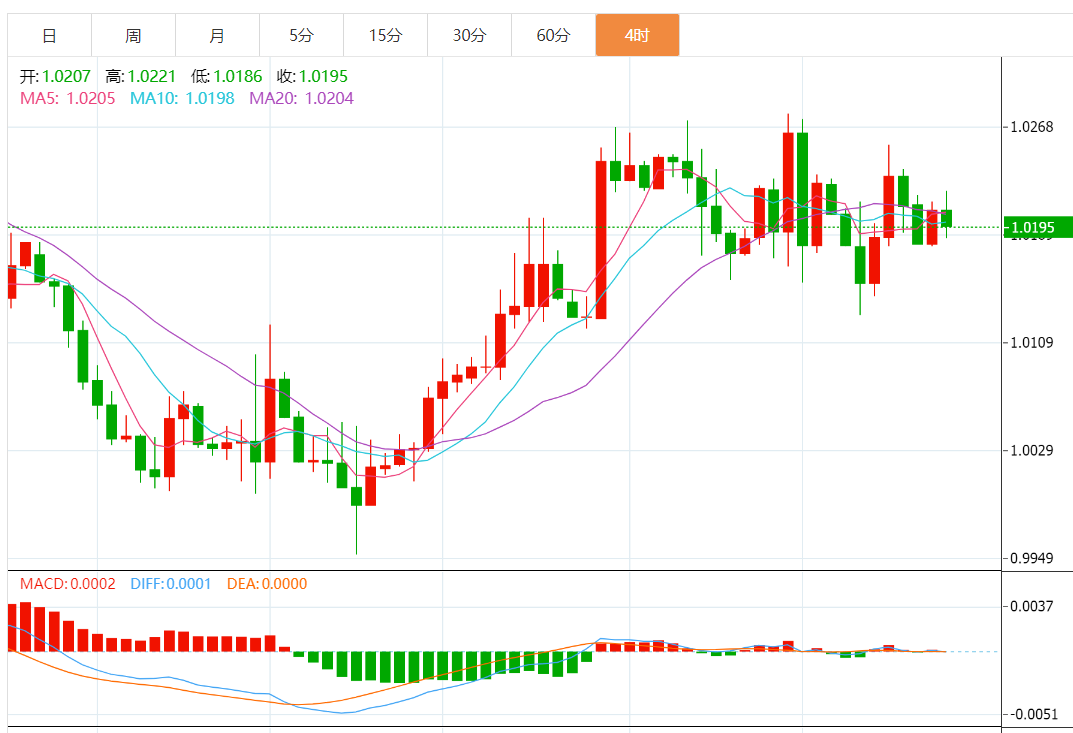Select the 15分 timeframe tab
The image size is (1073, 733).
386,35
